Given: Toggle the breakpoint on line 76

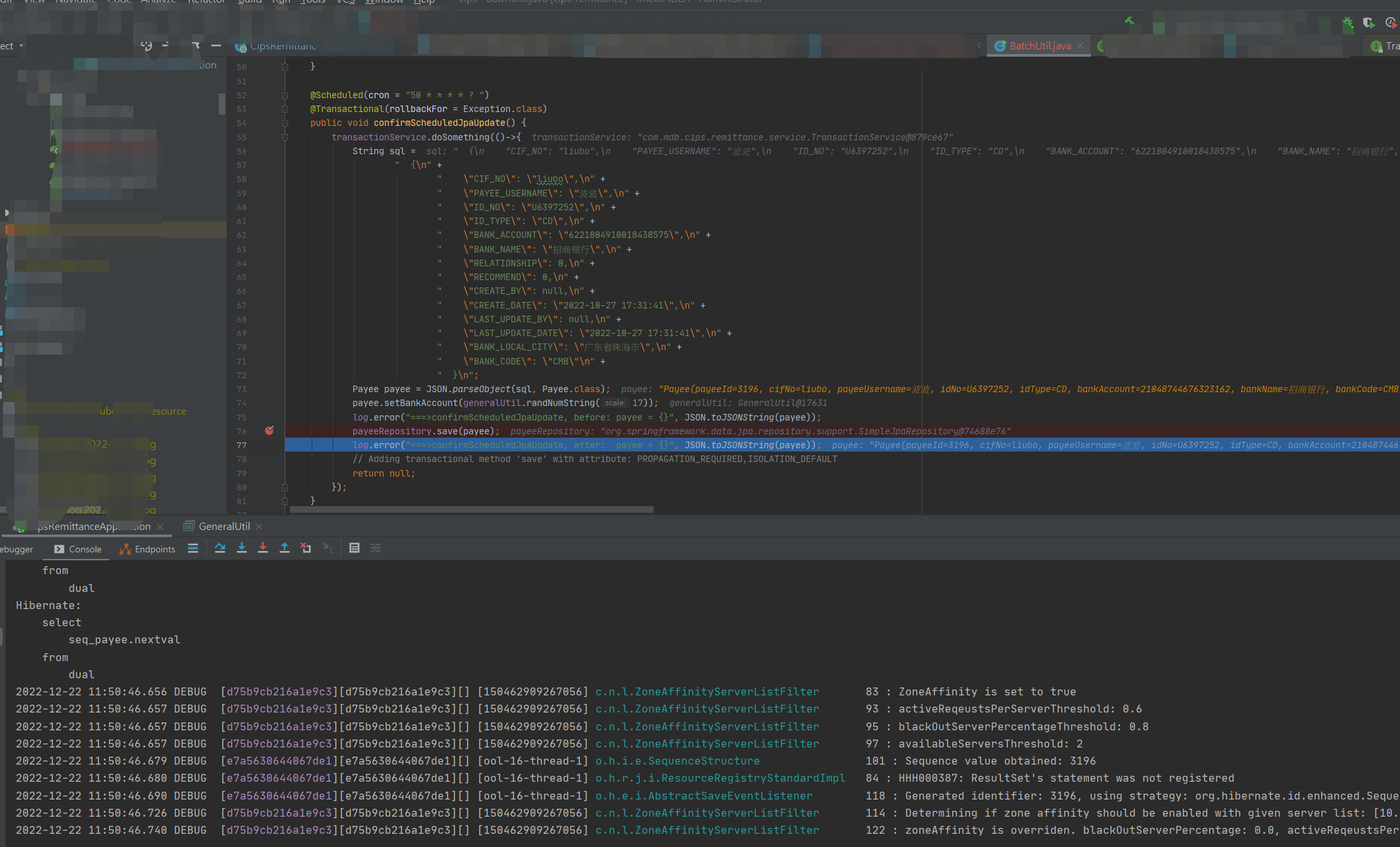Looking at the screenshot, I should tap(269, 430).
